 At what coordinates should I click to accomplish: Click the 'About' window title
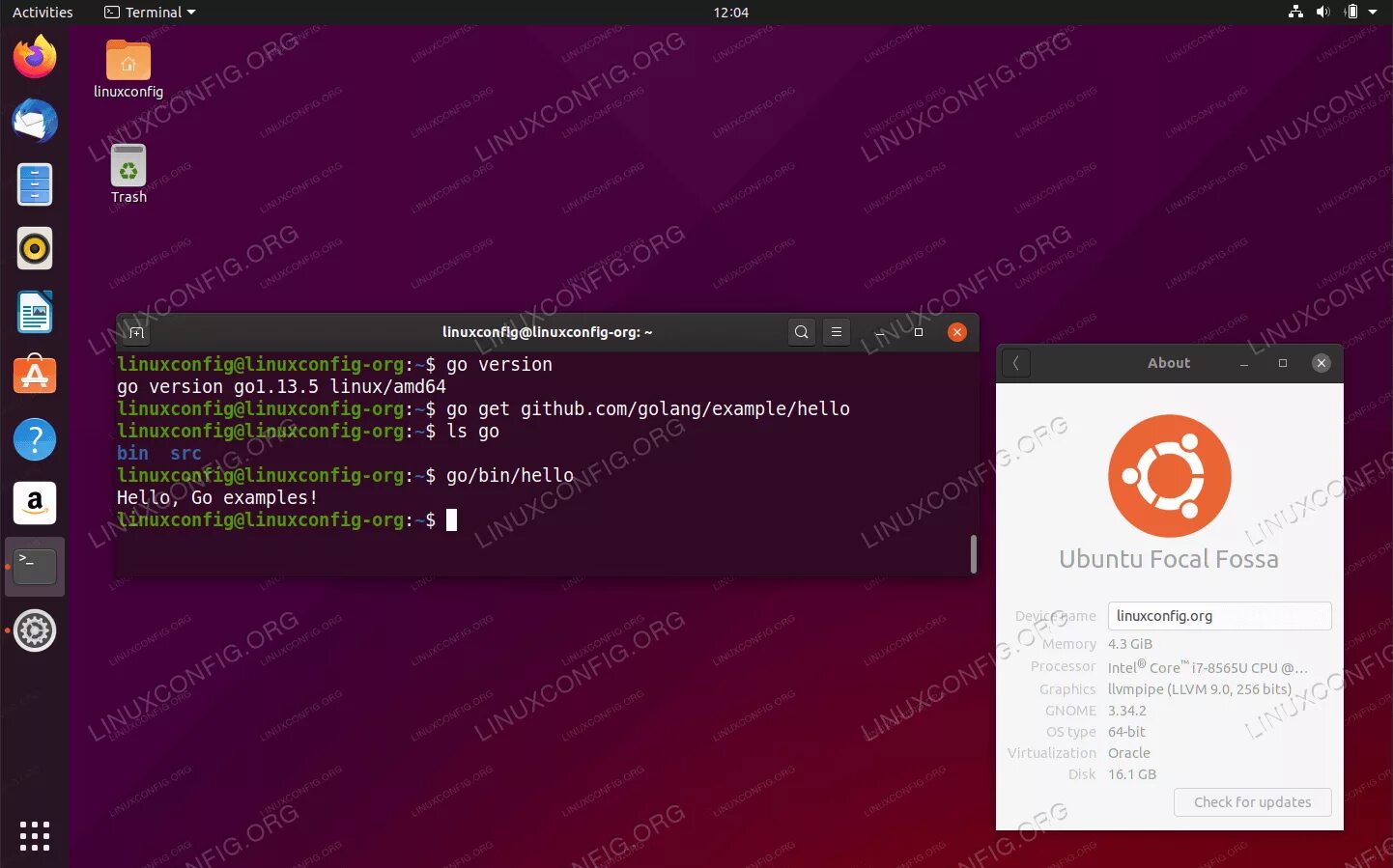tap(1169, 363)
